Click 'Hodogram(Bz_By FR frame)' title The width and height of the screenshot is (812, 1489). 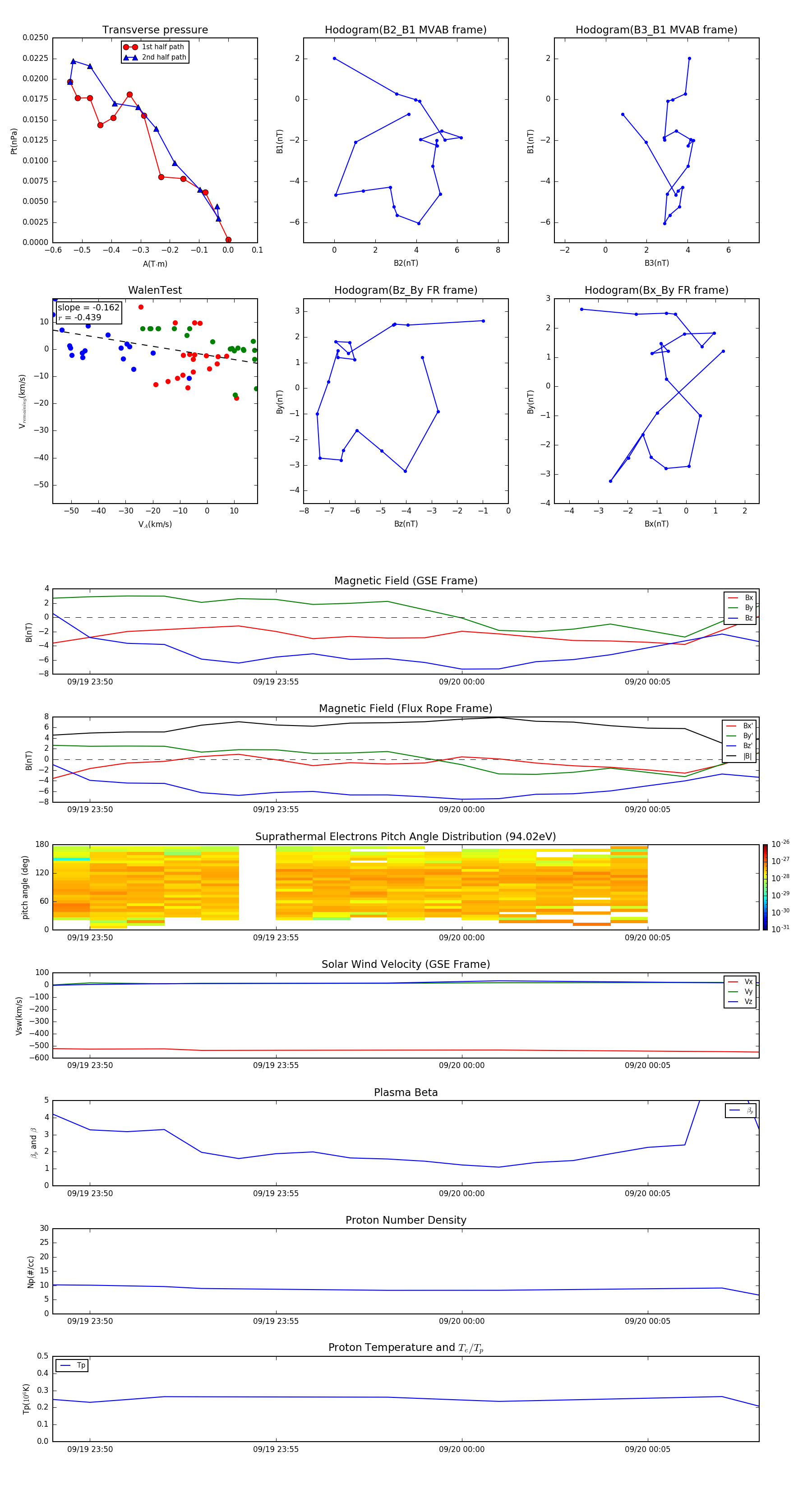(x=406, y=290)
